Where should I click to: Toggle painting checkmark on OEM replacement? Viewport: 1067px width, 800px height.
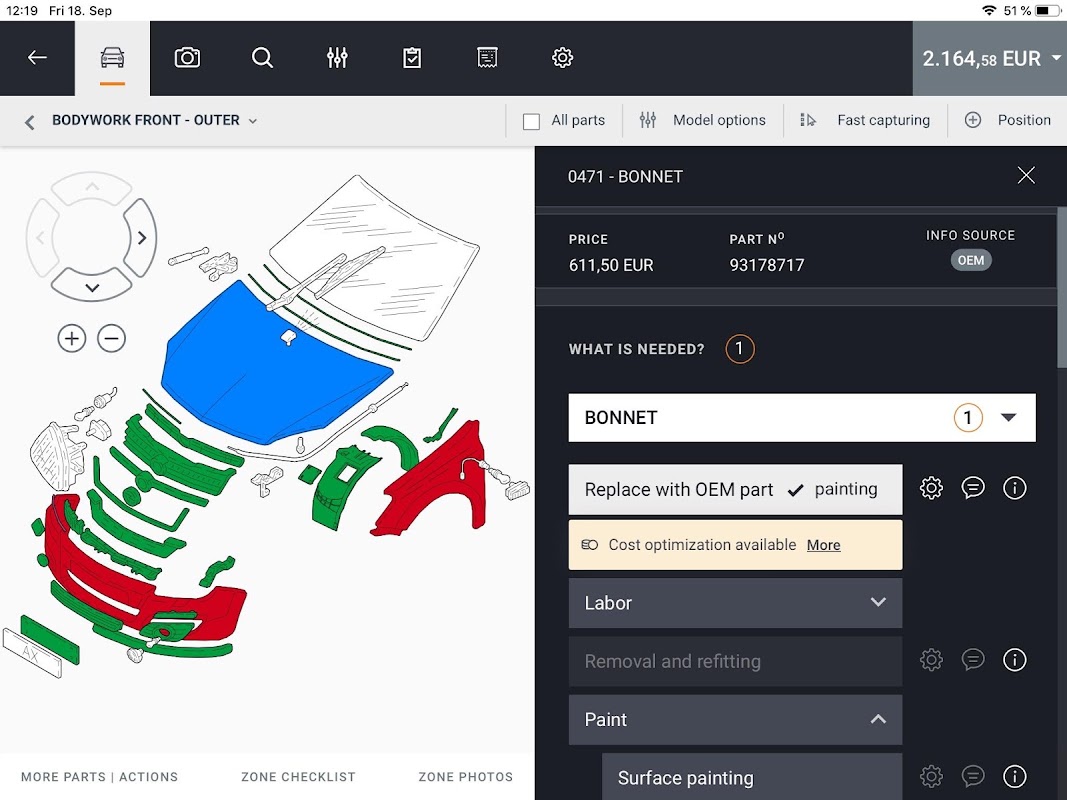click(x=795, y=490)
